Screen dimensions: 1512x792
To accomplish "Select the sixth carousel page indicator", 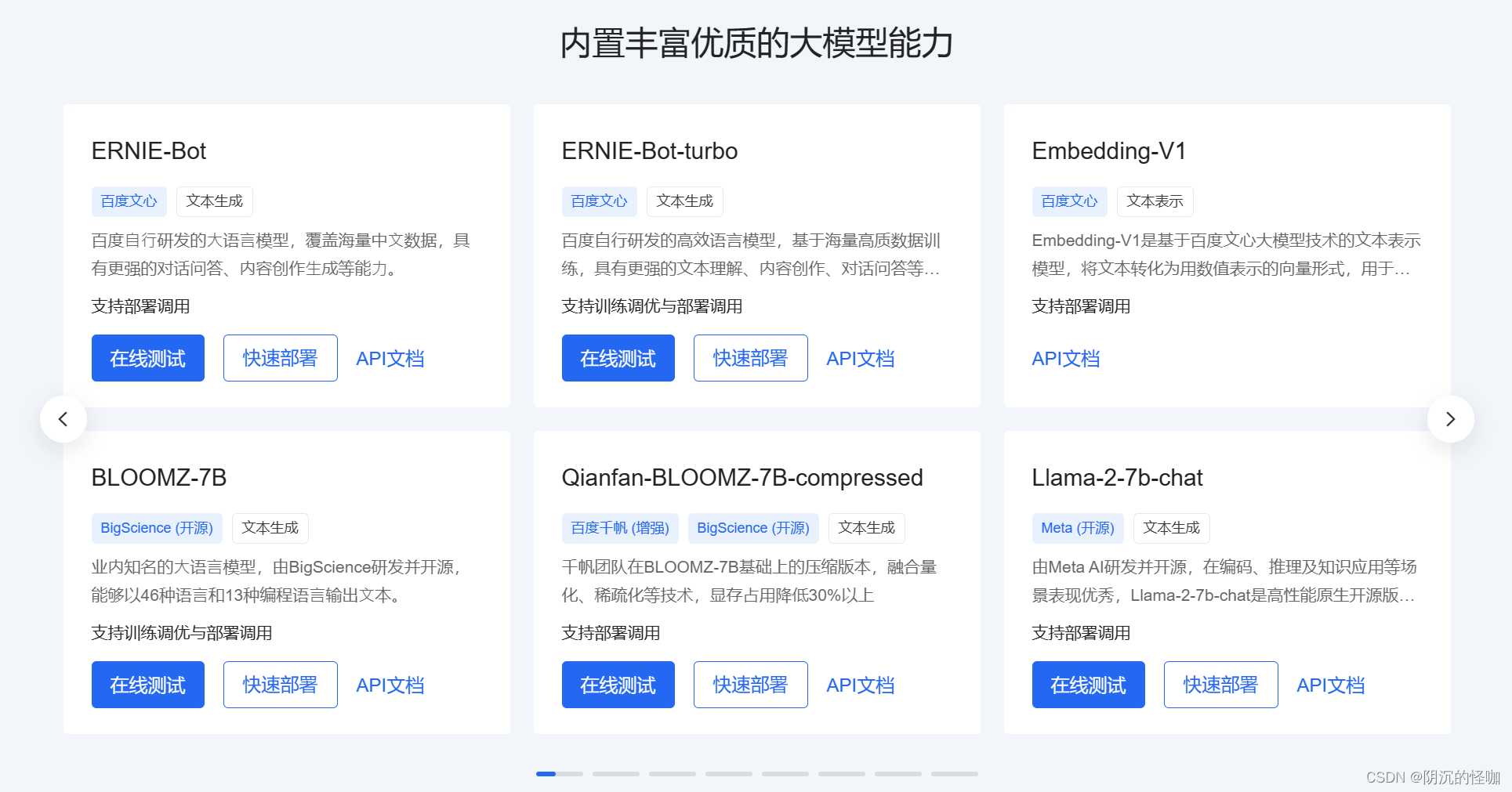I will (x=842, y=774).
